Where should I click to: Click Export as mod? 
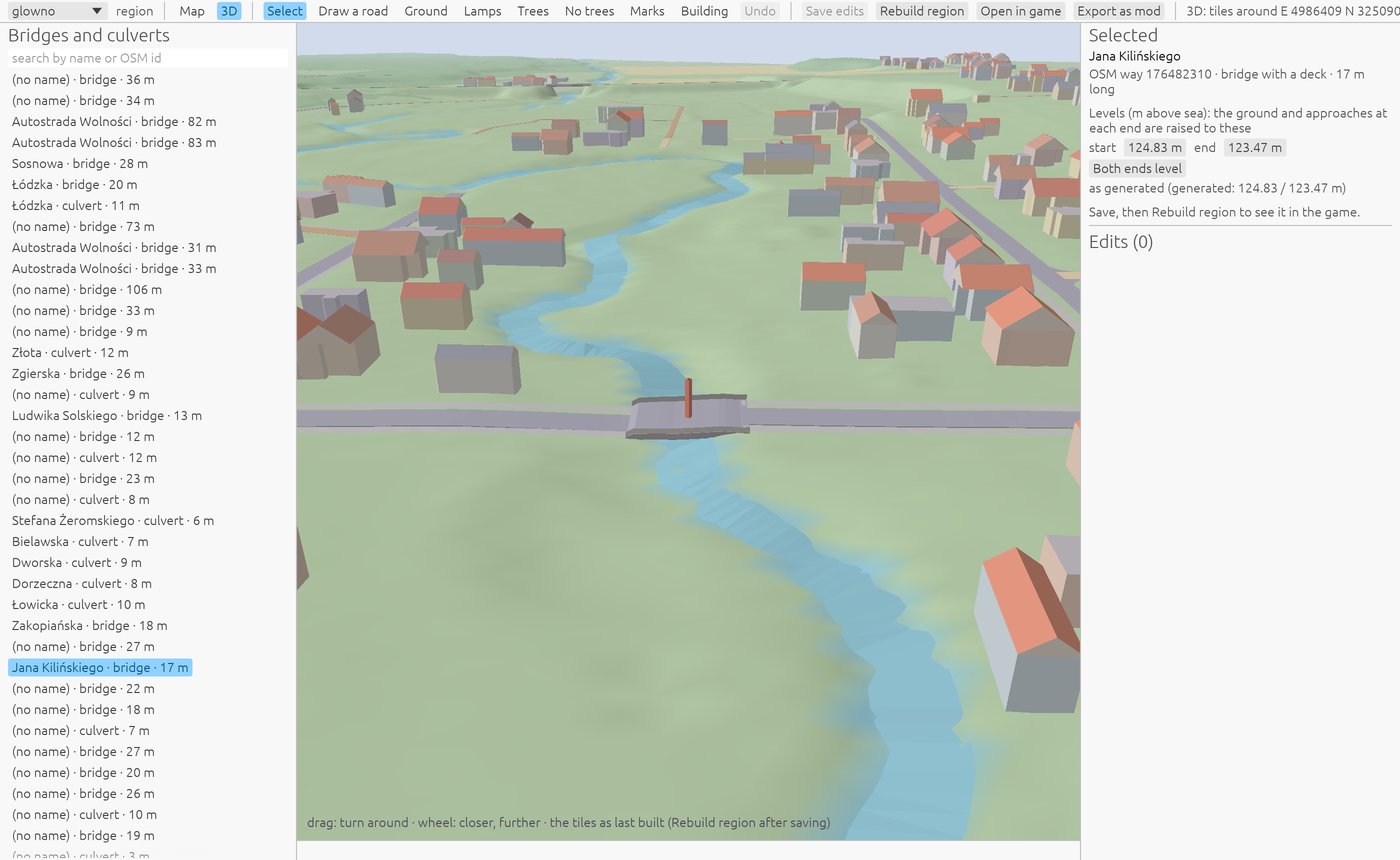1119,11
